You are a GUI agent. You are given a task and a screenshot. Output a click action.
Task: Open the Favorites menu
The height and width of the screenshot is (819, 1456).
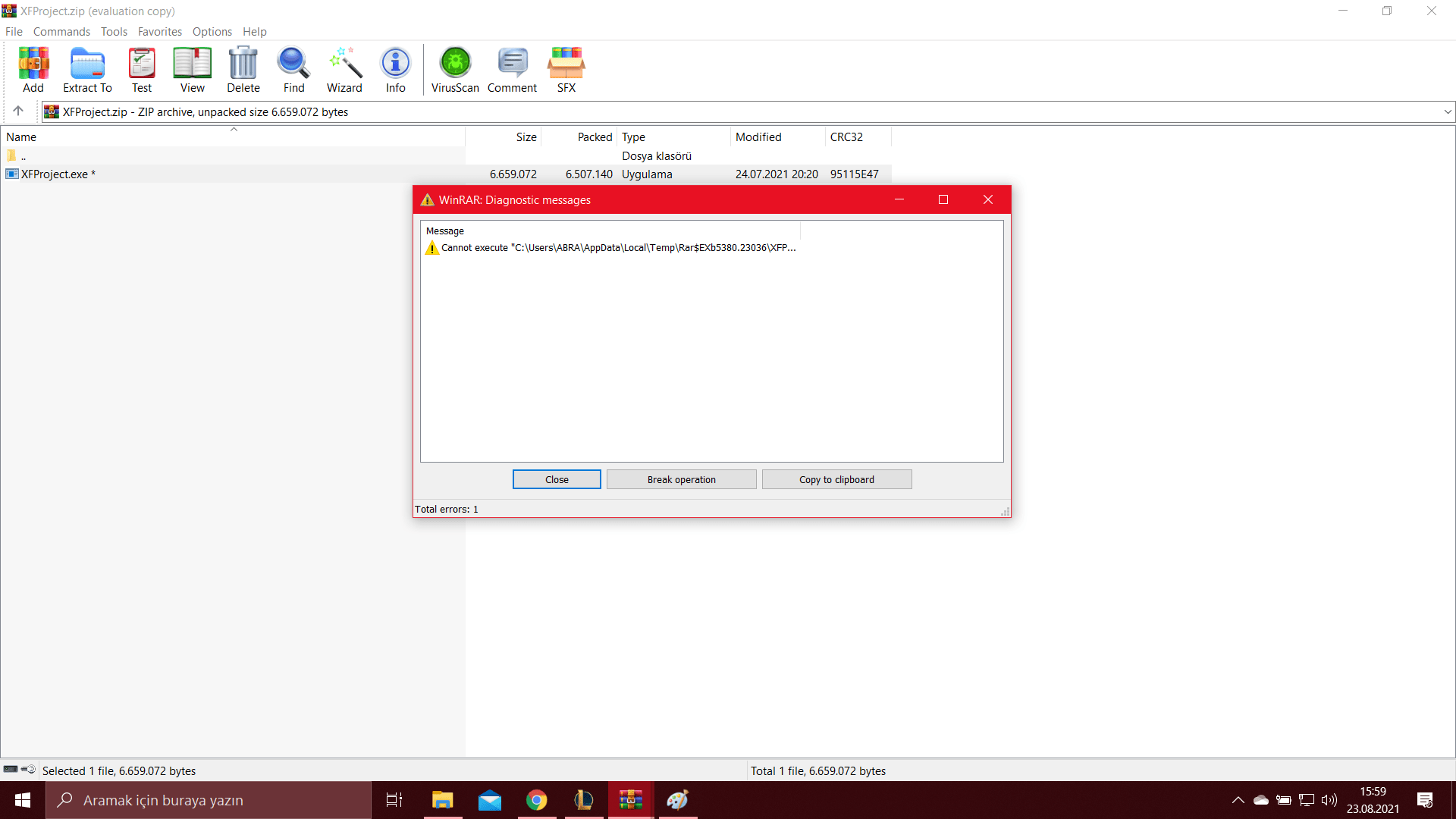point(160,32)
